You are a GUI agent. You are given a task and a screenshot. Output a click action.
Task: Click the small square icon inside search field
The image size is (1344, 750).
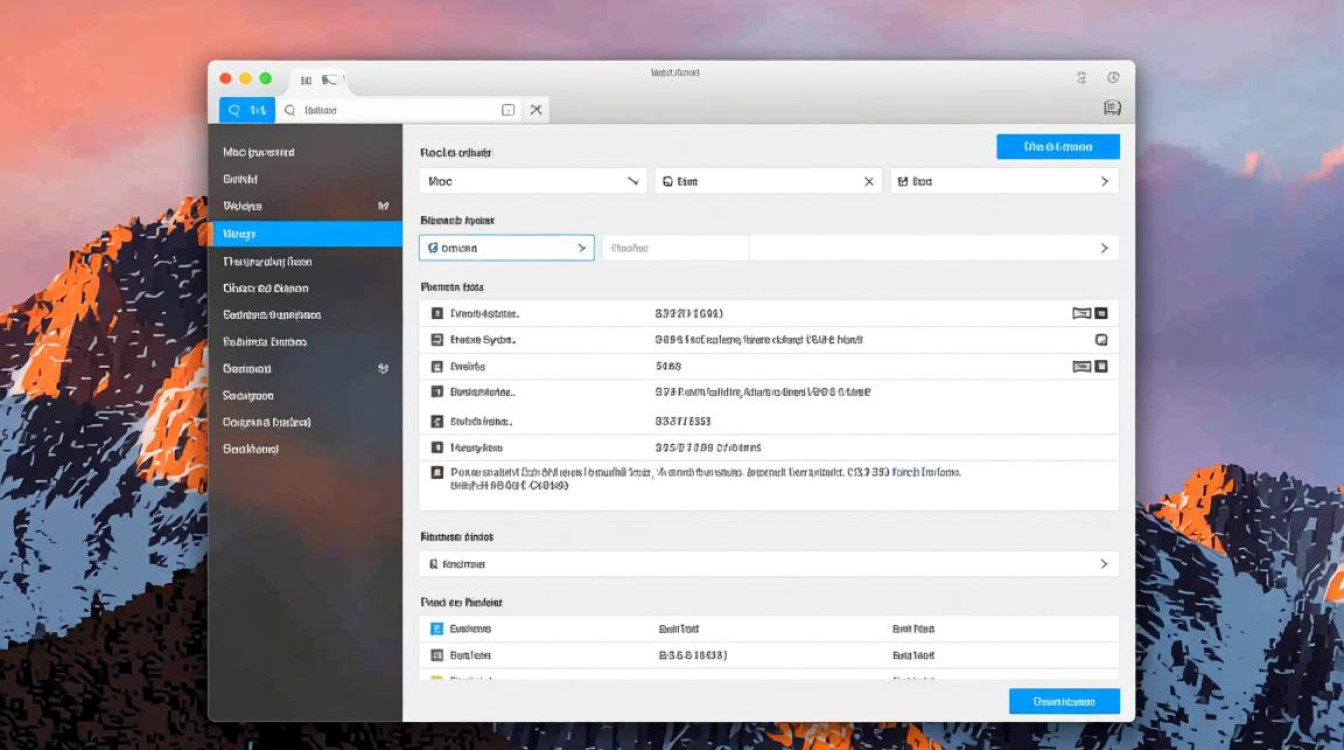point(508,110)
